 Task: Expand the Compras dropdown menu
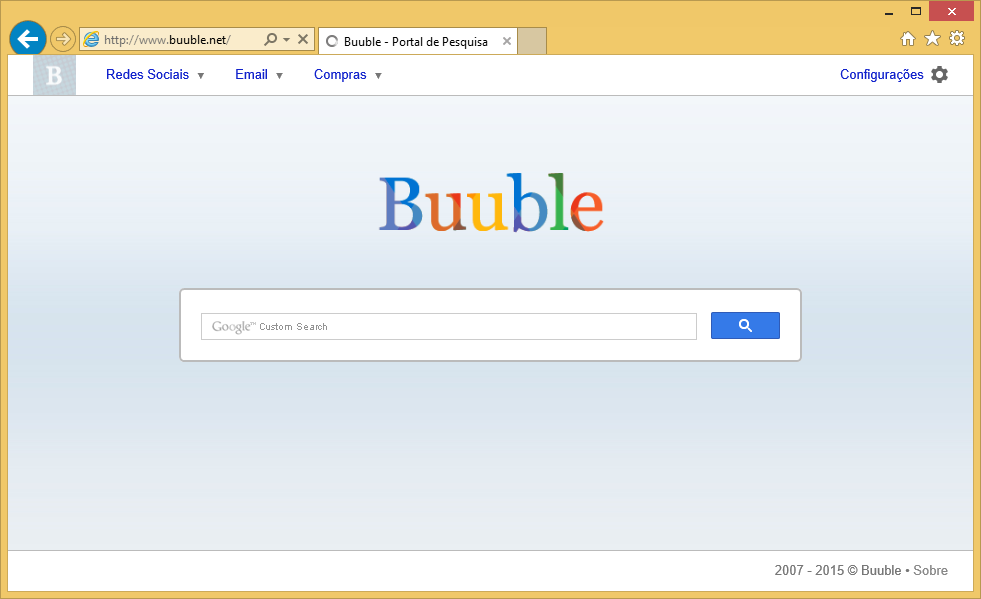pyautogui.click(x=347, y=75)
